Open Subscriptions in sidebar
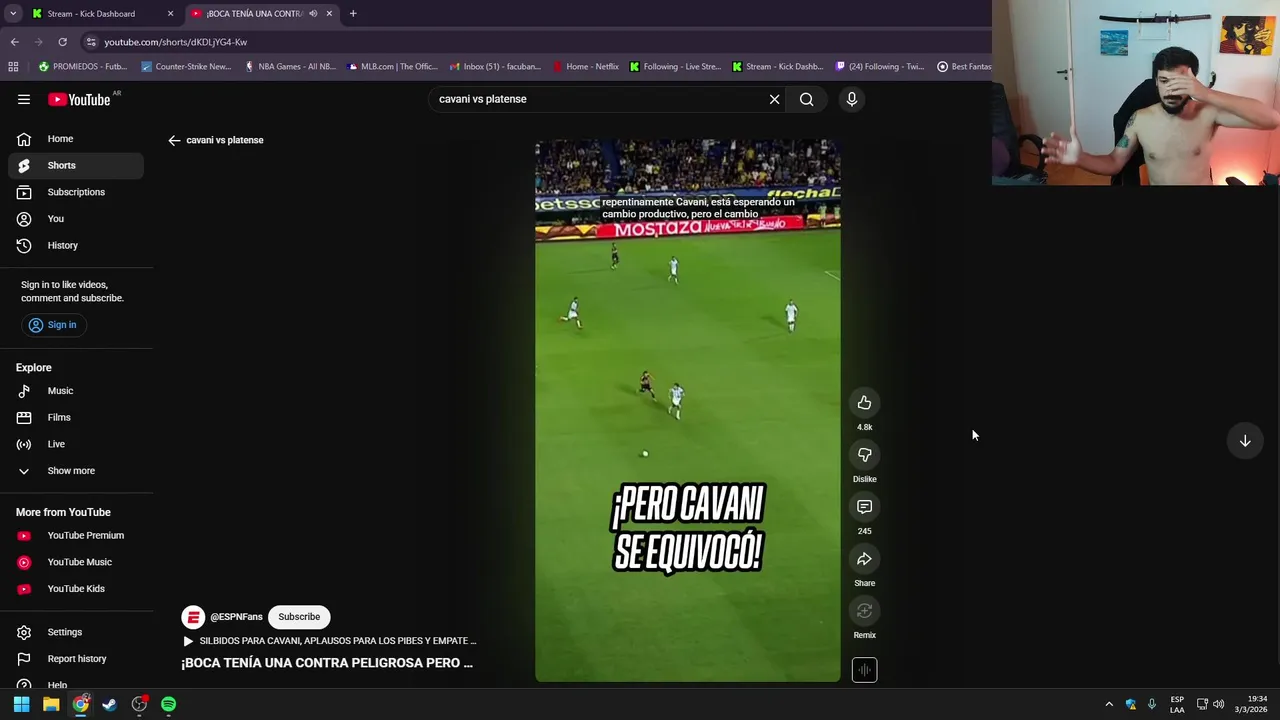This screenshot has height=720, width=1280. [x=76, y=192]
